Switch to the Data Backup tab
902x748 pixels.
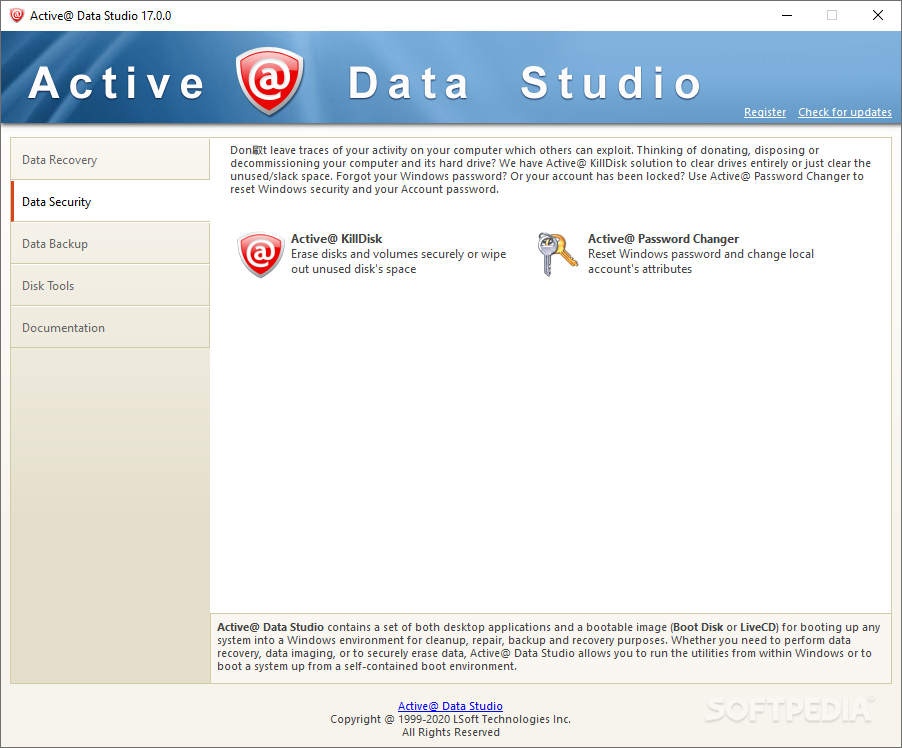(110, 243)
